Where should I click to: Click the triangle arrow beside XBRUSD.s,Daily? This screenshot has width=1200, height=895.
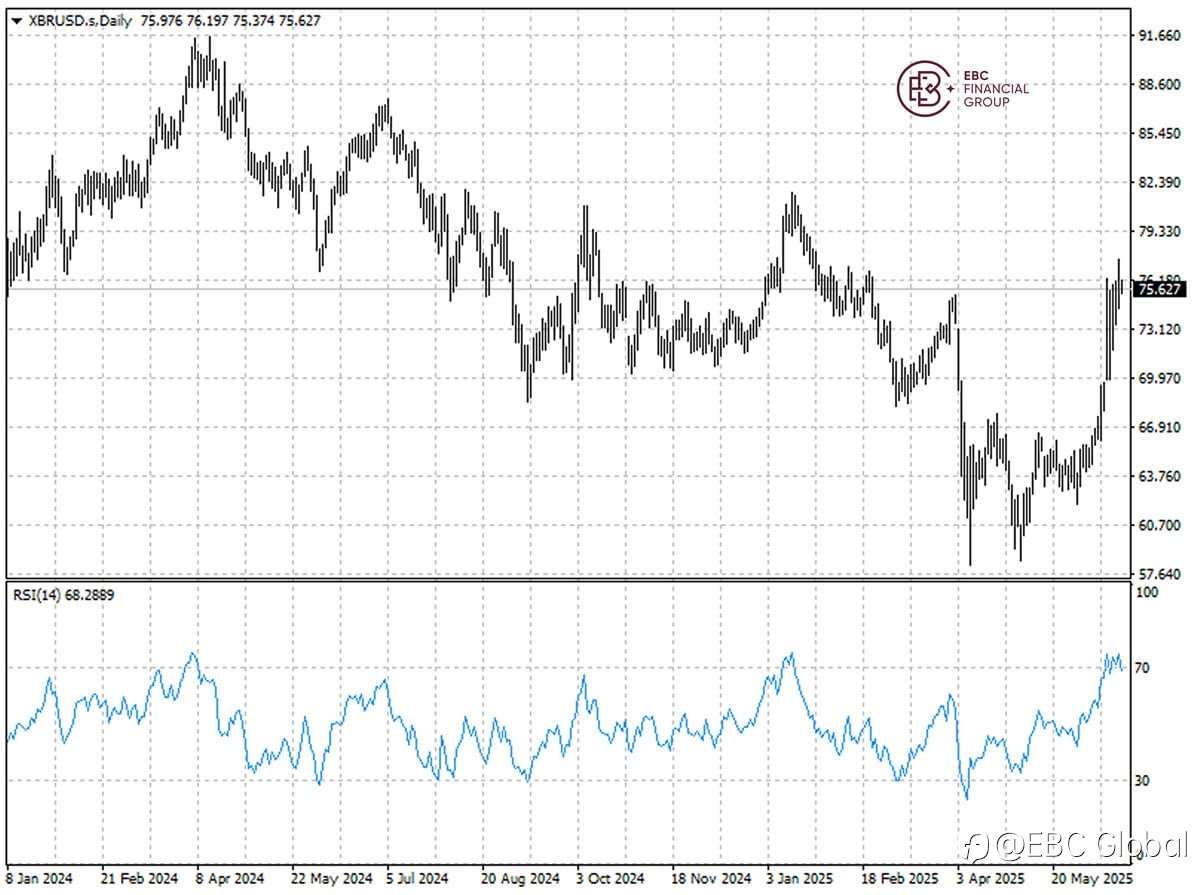click(17, 20)
